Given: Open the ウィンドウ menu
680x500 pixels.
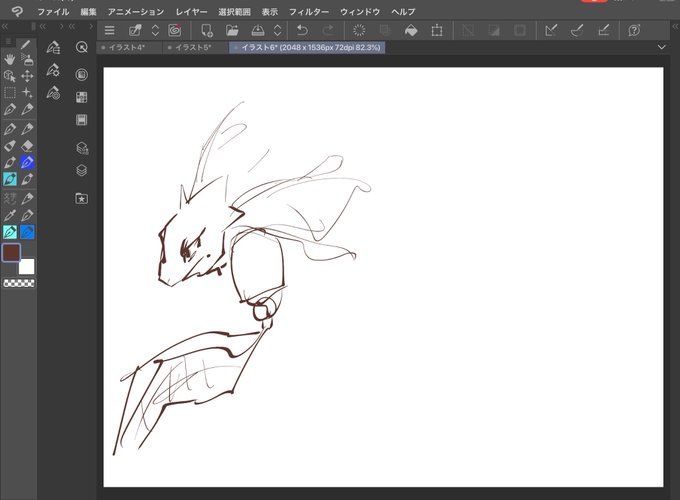Looking at the screenshot, I should (x=360, y=12).
